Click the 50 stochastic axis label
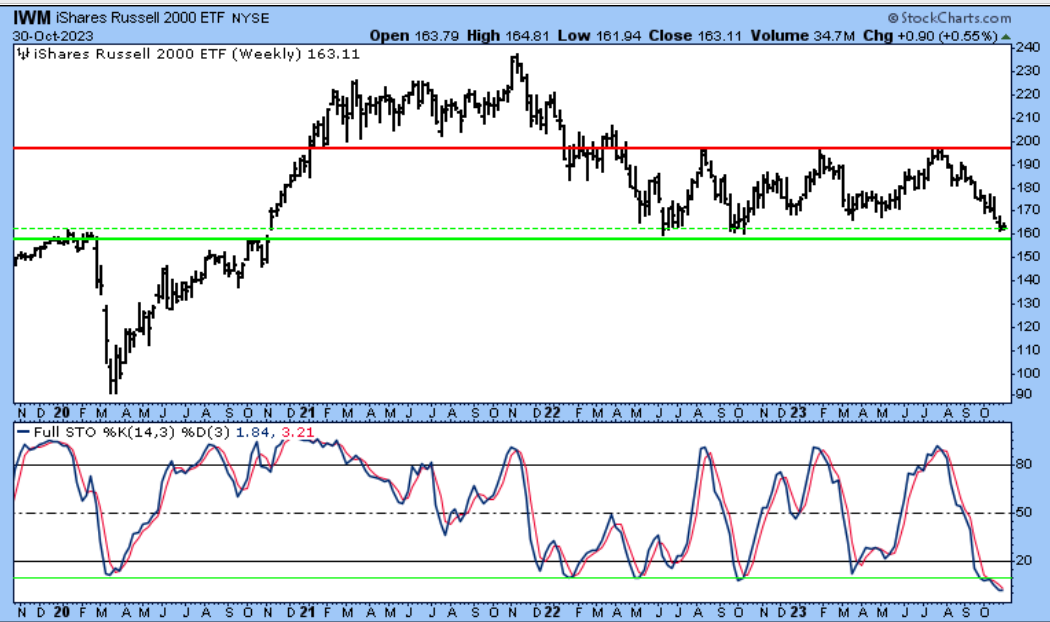This screenshot has height=622, width=1050. coord(1024,512)
